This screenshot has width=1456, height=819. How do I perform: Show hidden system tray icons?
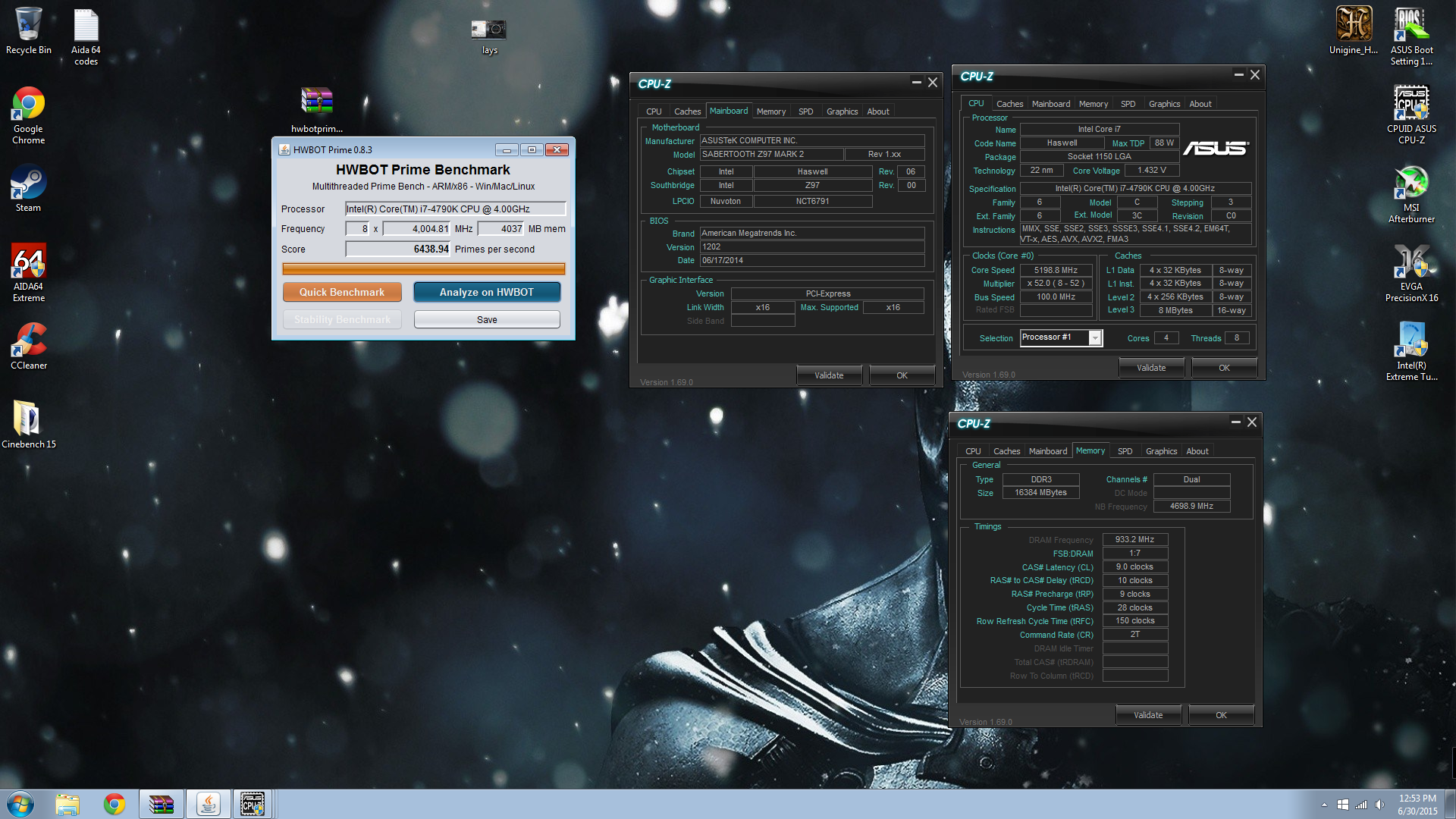point(1324,805)
